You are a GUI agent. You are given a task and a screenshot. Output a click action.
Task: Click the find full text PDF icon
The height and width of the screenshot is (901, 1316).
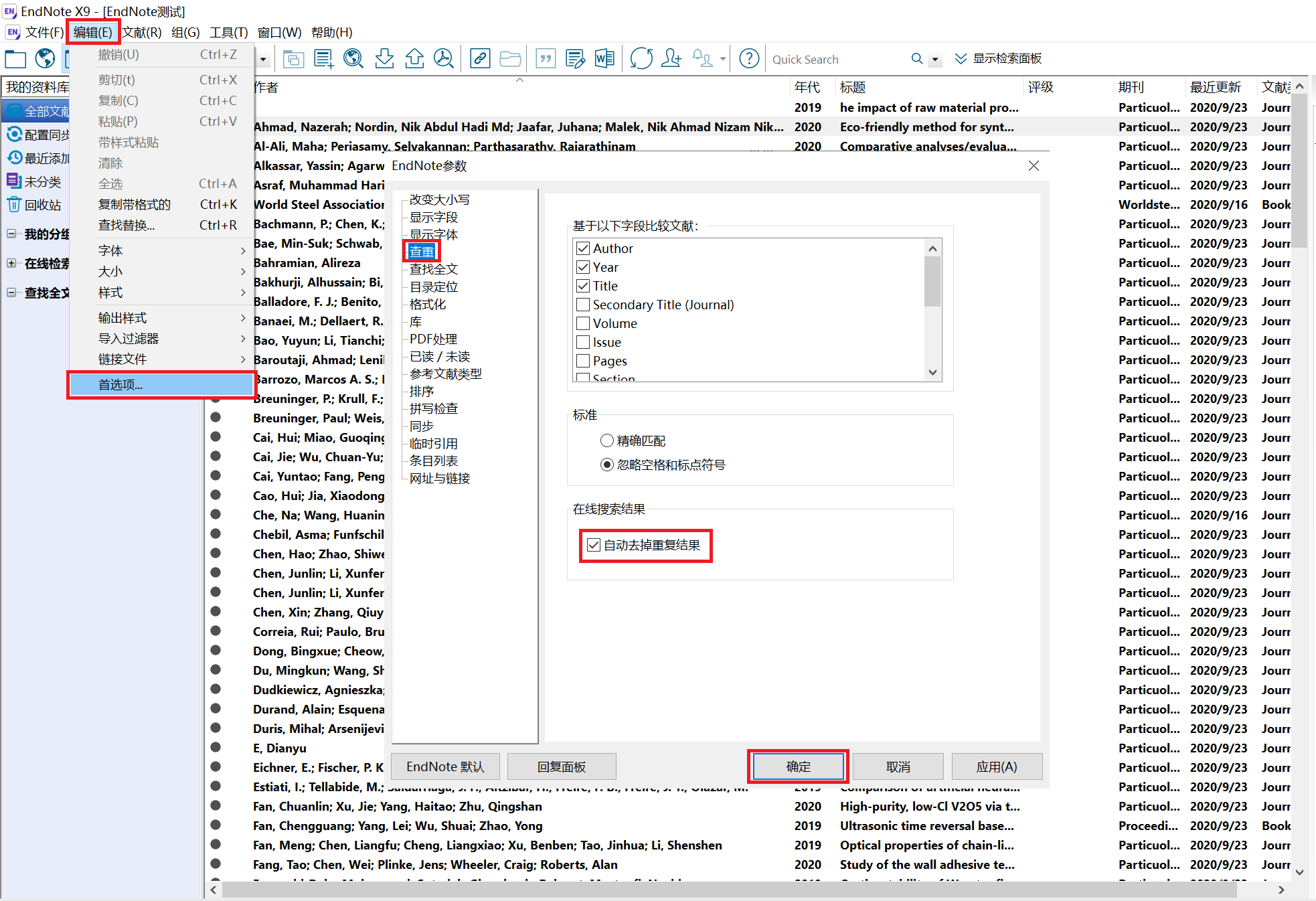pyautogui.click(x=444, y=59)
